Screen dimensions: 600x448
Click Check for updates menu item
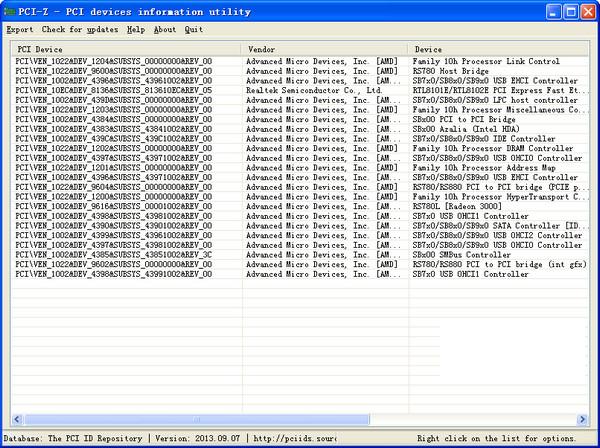pos(81,30)
